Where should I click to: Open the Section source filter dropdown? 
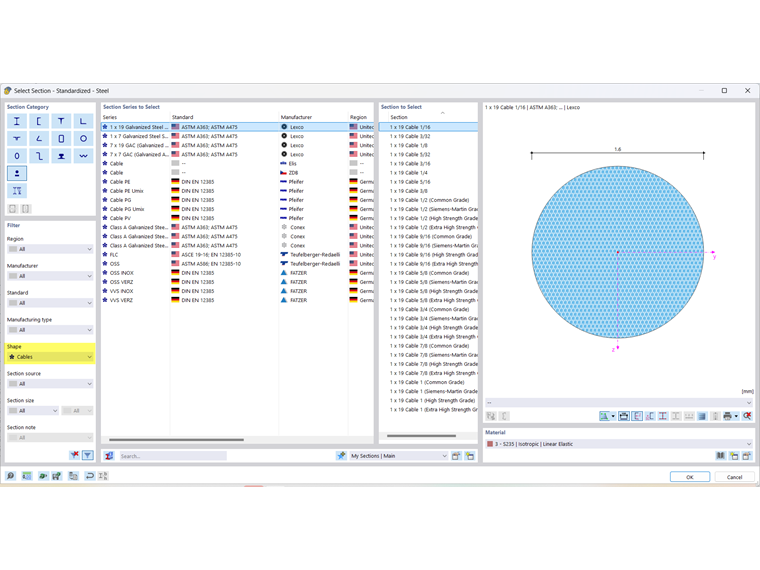(x=50, y=384)
